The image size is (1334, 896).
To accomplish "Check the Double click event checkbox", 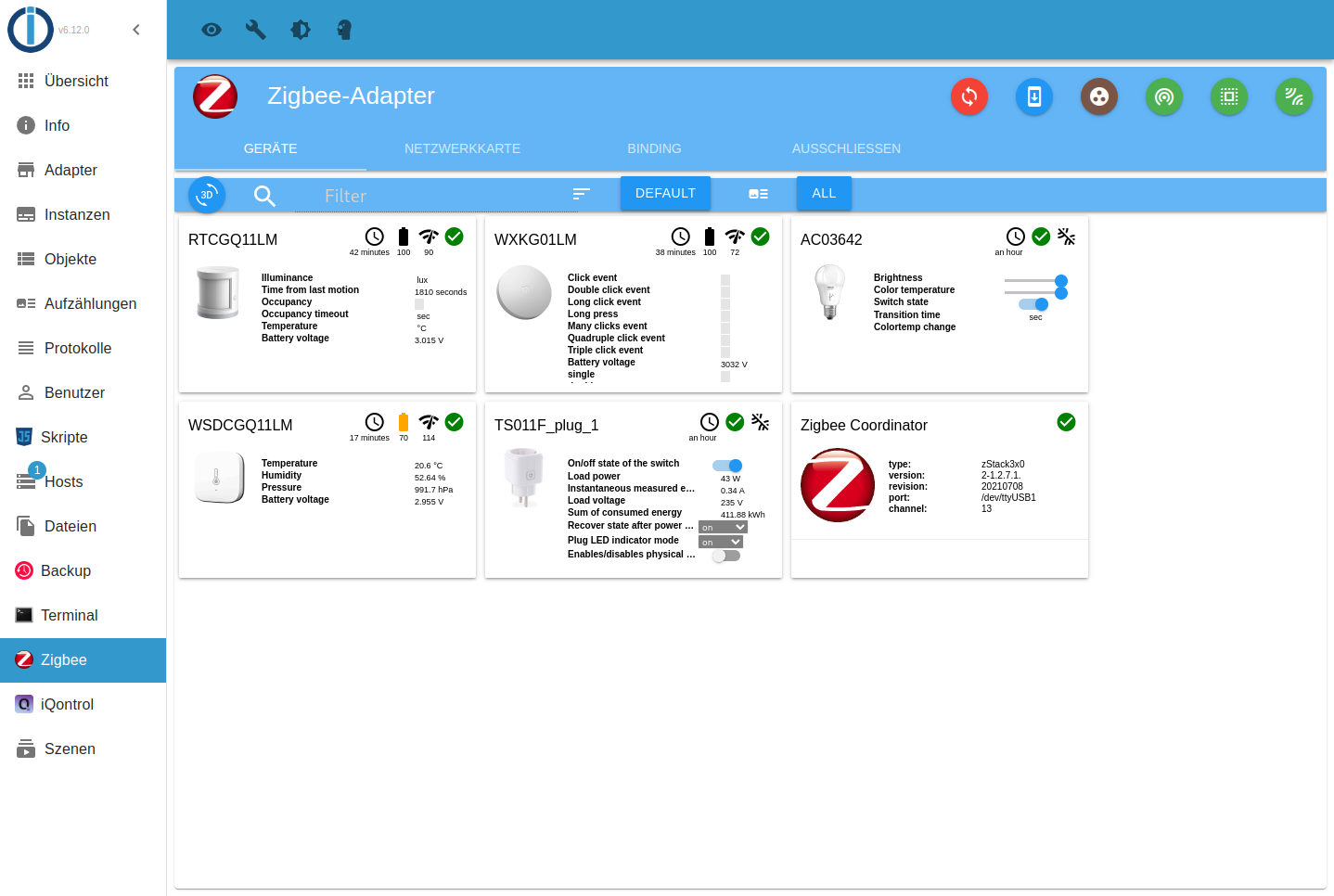I will [x=725, y=292].
